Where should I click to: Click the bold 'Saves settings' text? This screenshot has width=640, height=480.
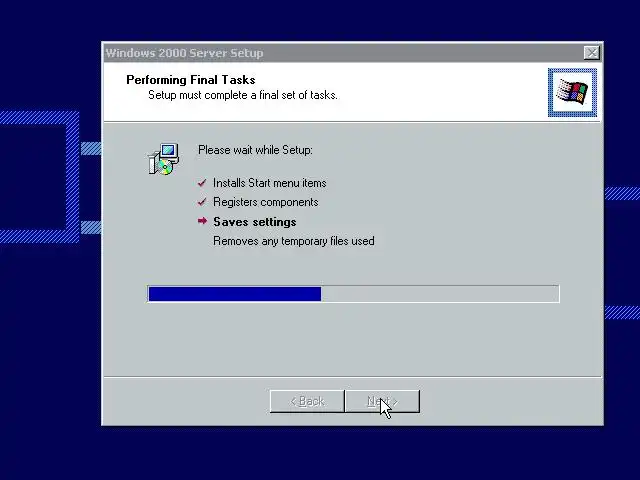coord(255,222)
